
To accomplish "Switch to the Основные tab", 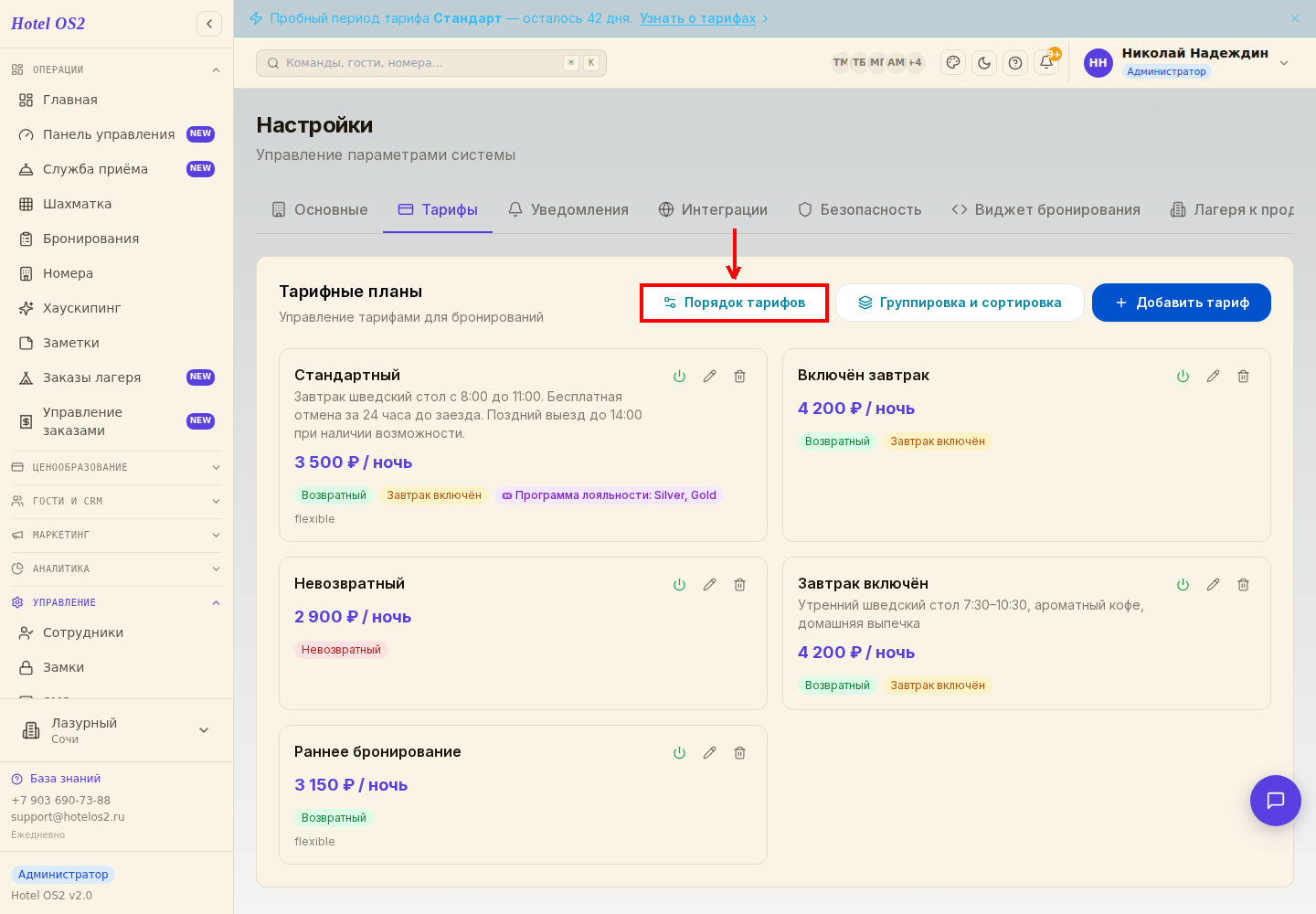I will coord(320,209).
